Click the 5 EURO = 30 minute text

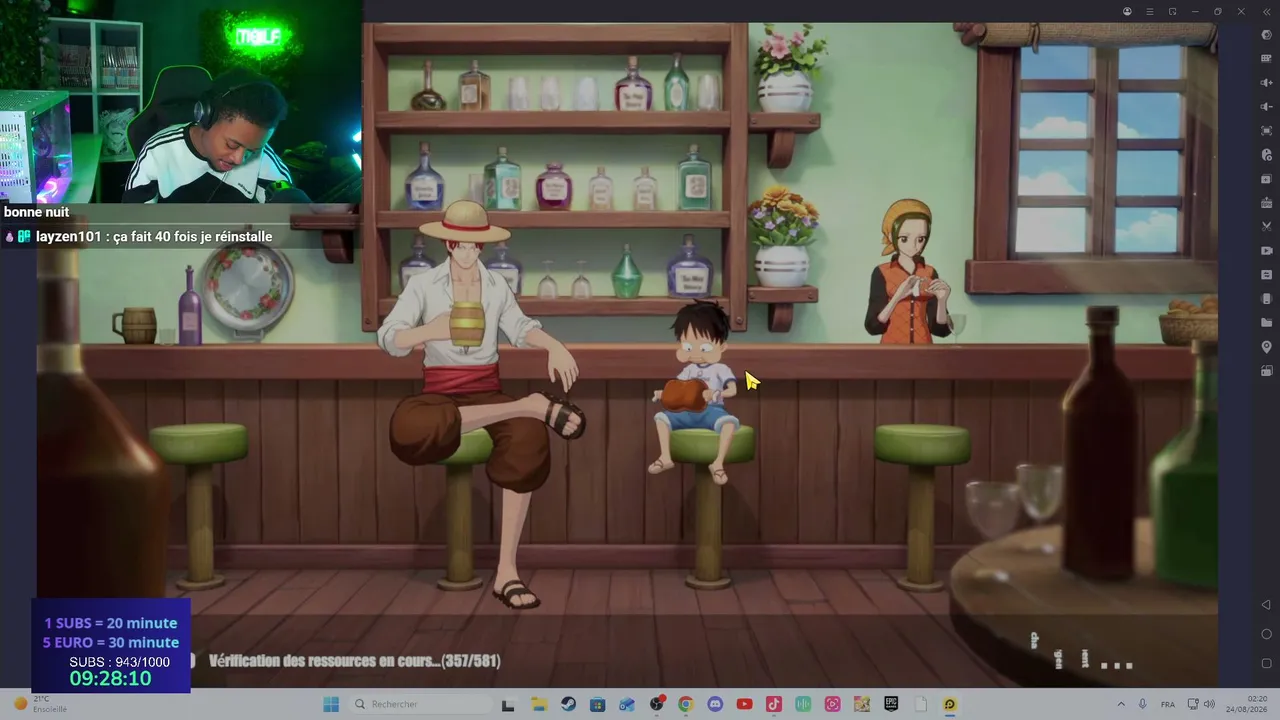tap(111, 642)
